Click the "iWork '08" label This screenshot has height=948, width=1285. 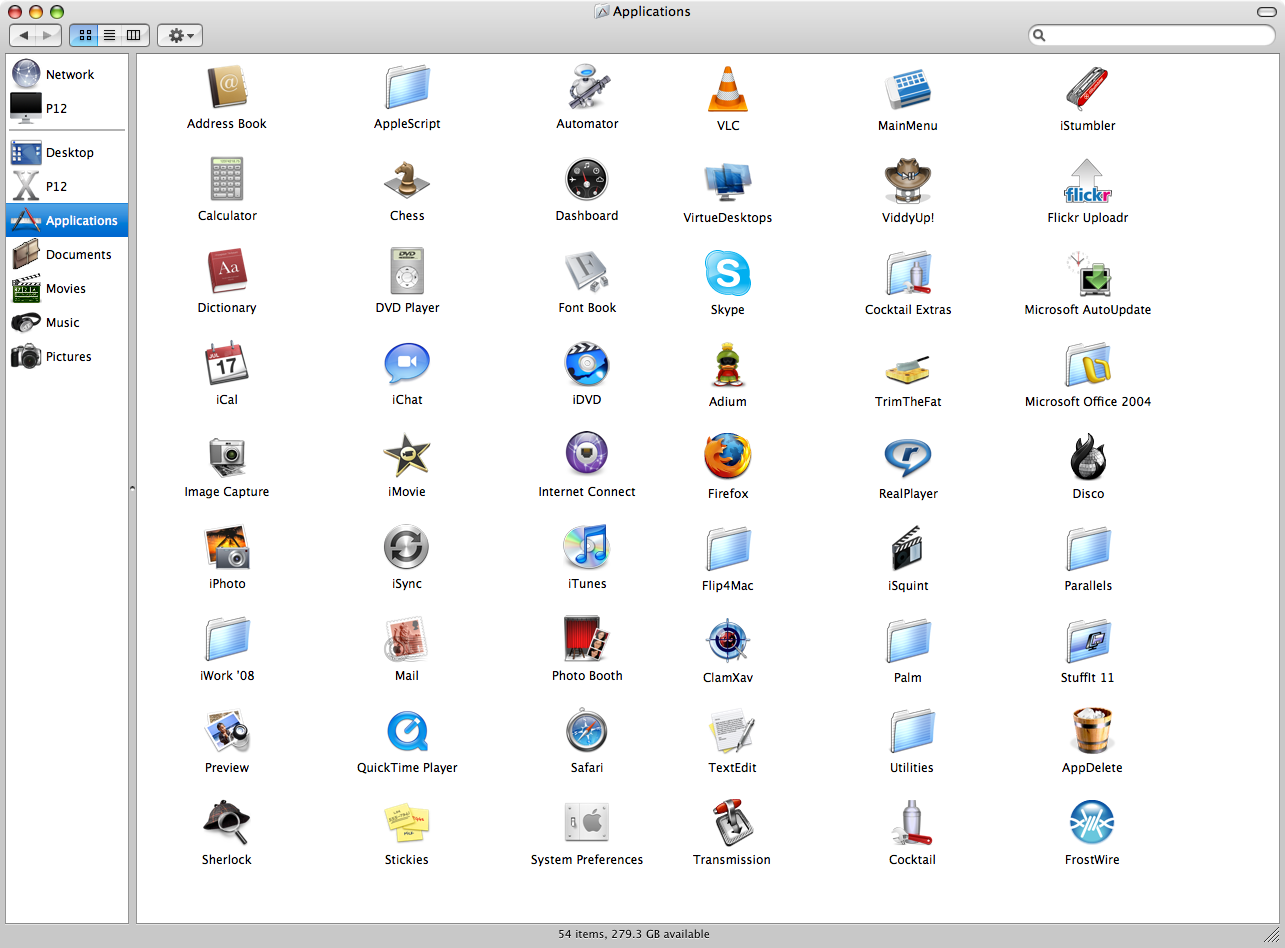(x=227, y=676)
